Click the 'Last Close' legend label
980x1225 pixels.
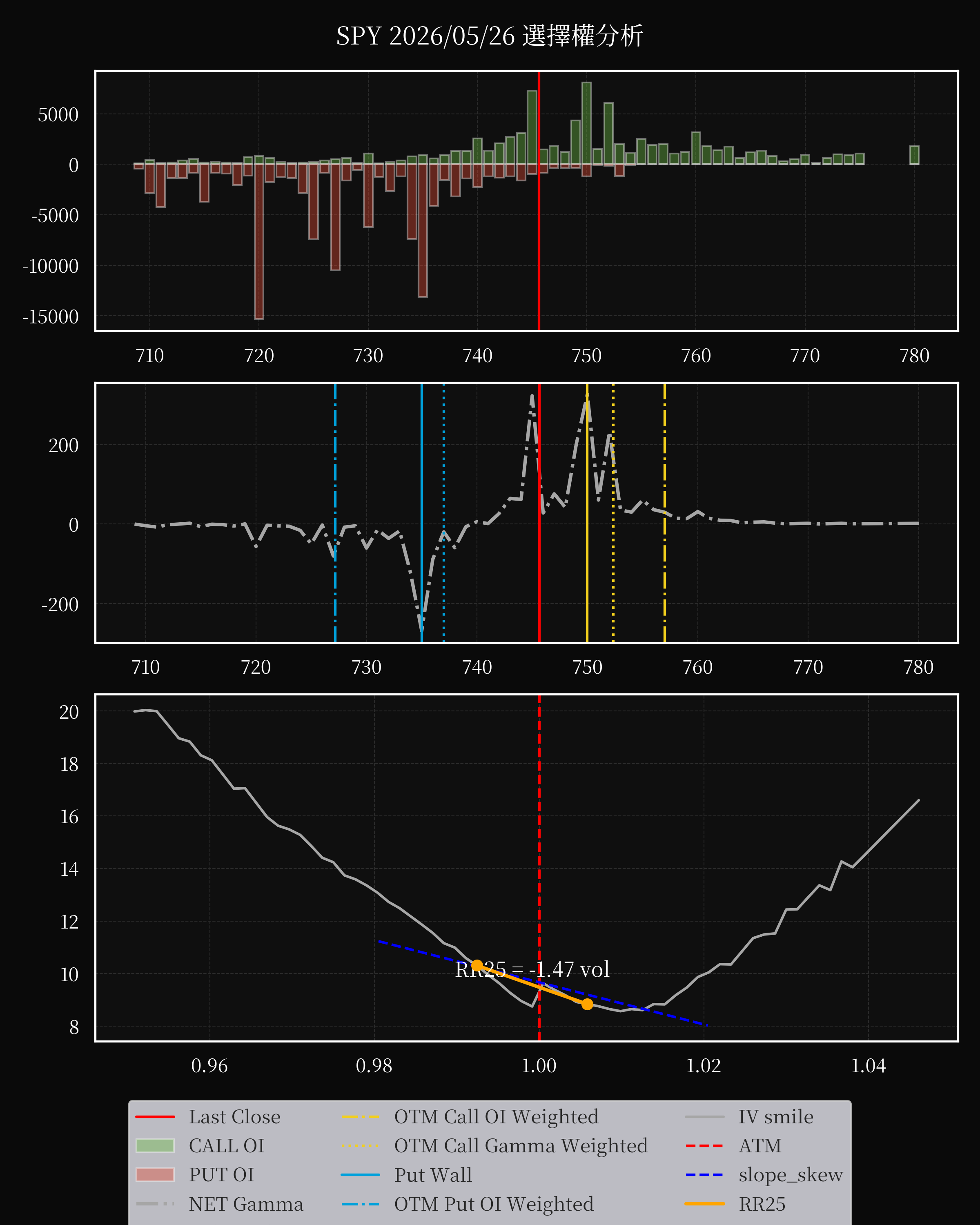click(x=235, y=1116)
